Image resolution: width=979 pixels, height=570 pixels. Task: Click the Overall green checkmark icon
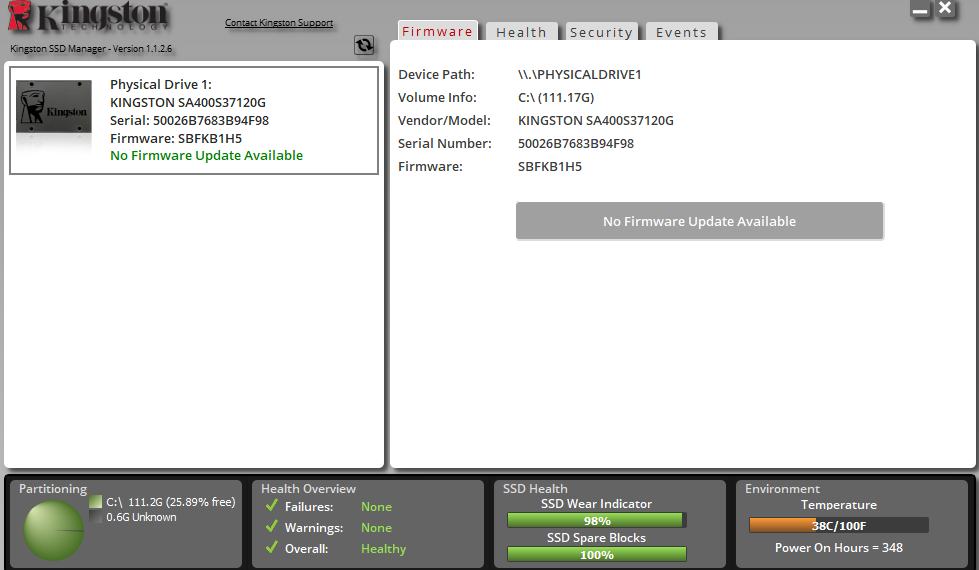(272, 548)
